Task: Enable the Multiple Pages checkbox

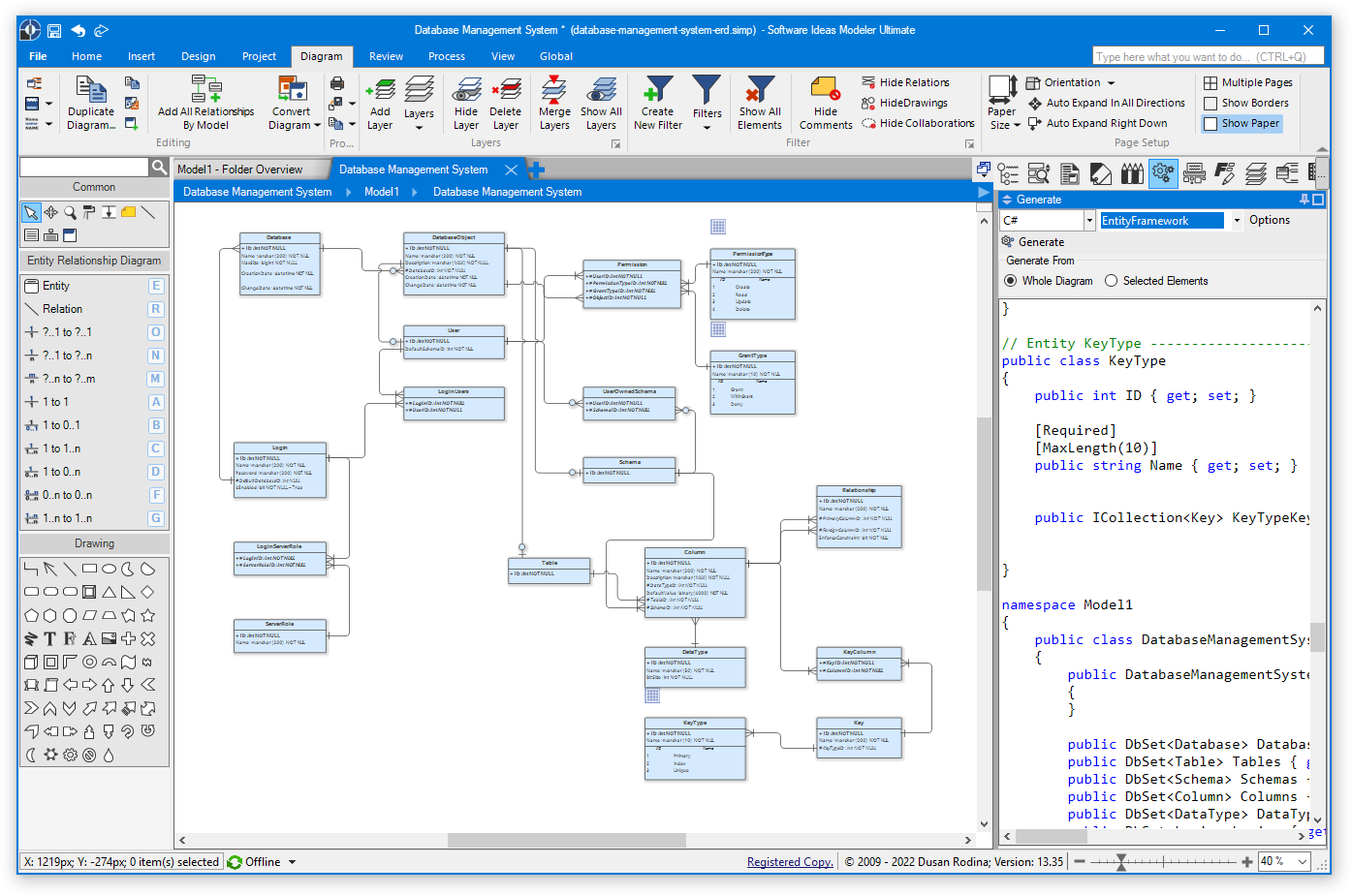Action: pyautogui.click(x=1210, y=81)
